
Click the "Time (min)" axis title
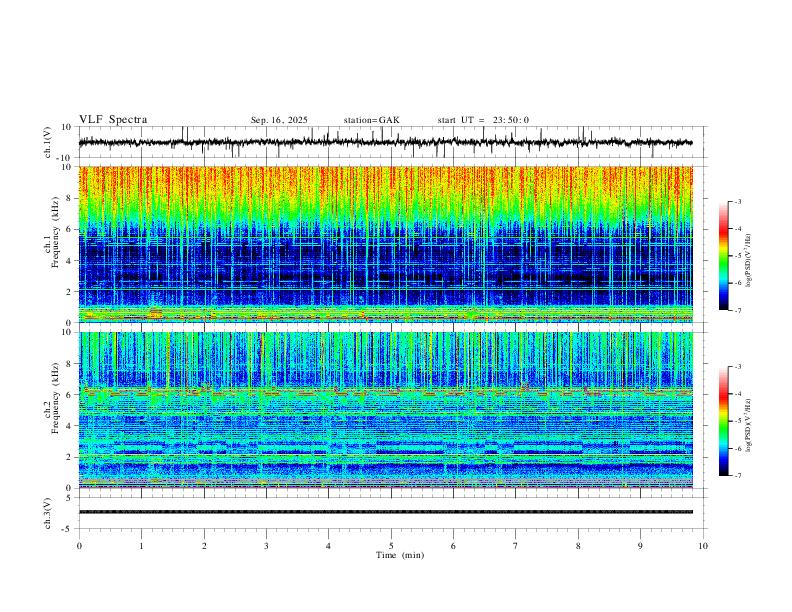click(400, 555)
